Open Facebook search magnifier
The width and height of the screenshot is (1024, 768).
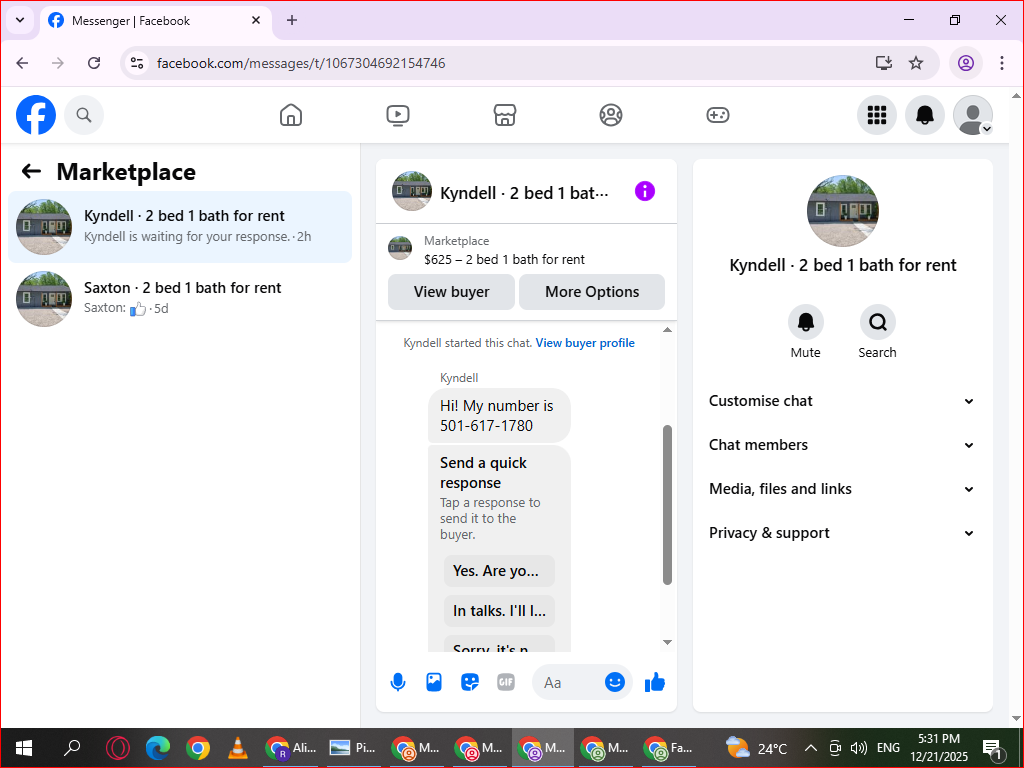[x=84, y=115]
